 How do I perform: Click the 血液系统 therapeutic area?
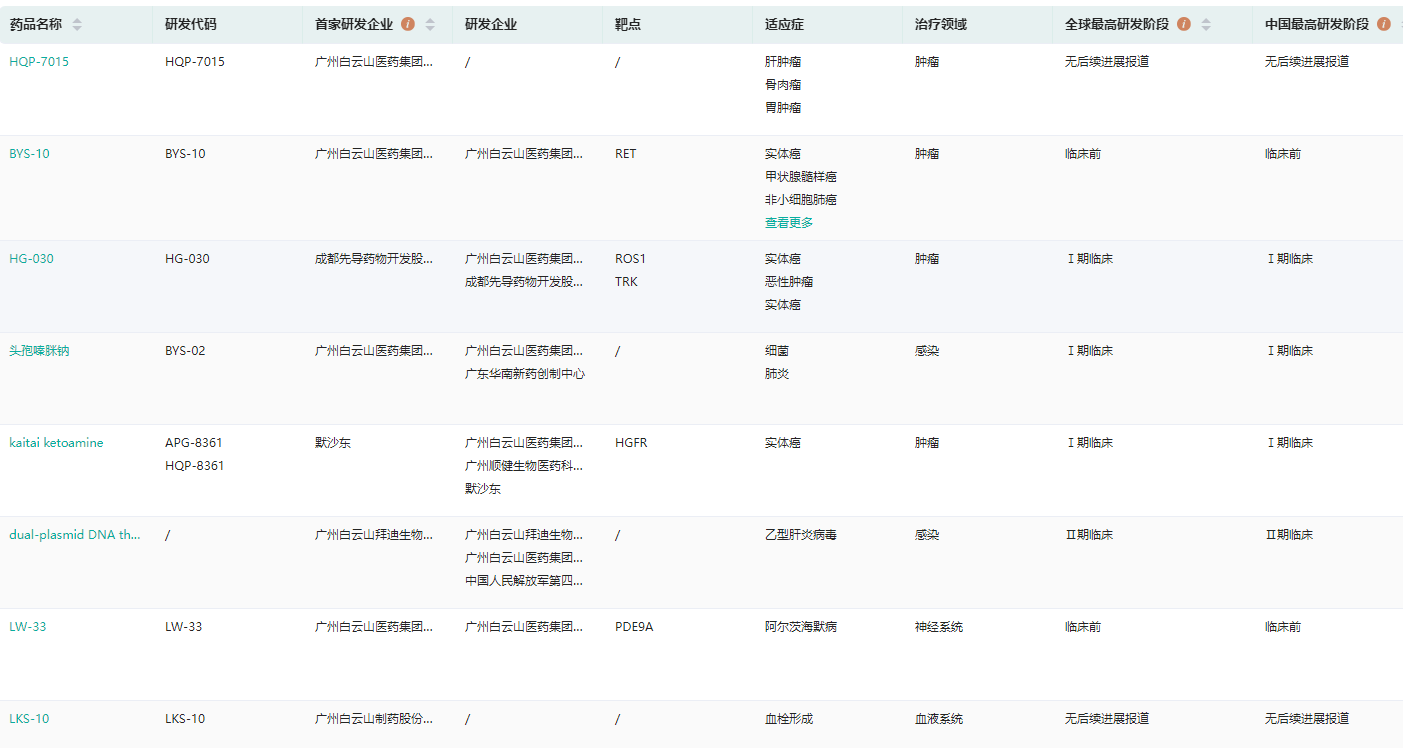[939, 719]
